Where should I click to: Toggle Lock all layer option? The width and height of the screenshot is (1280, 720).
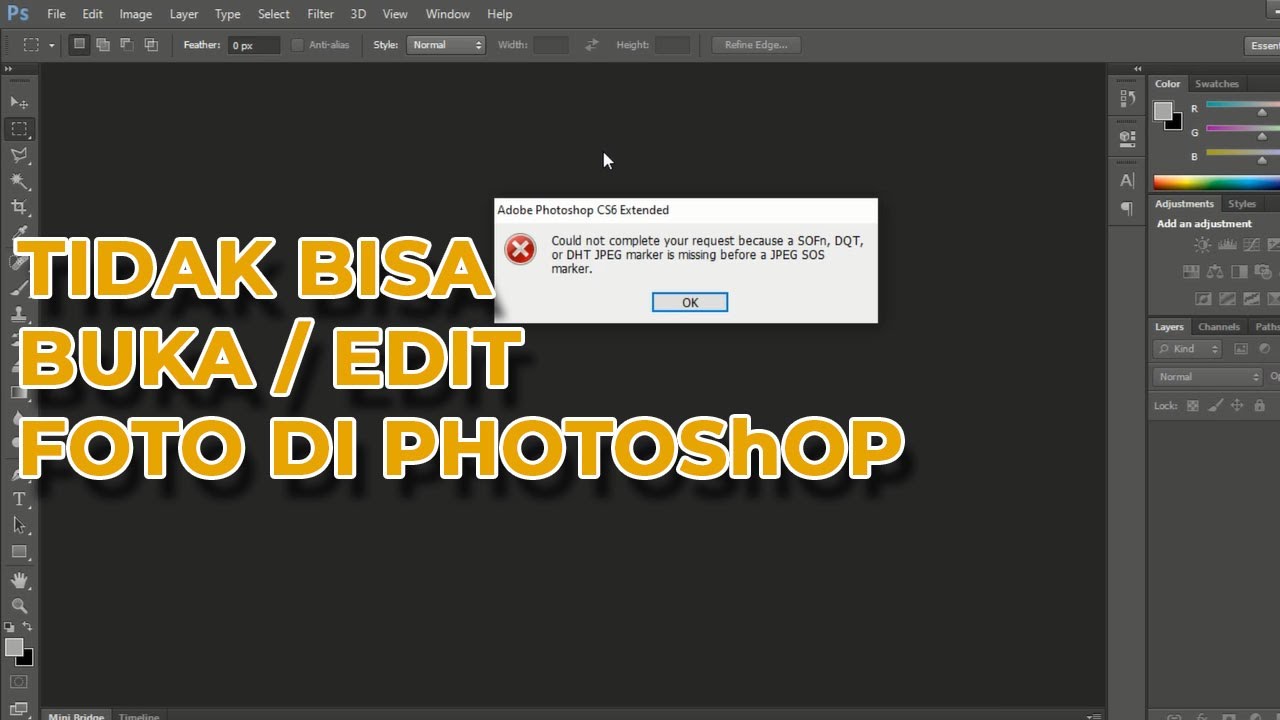(x=1259, y=406)
